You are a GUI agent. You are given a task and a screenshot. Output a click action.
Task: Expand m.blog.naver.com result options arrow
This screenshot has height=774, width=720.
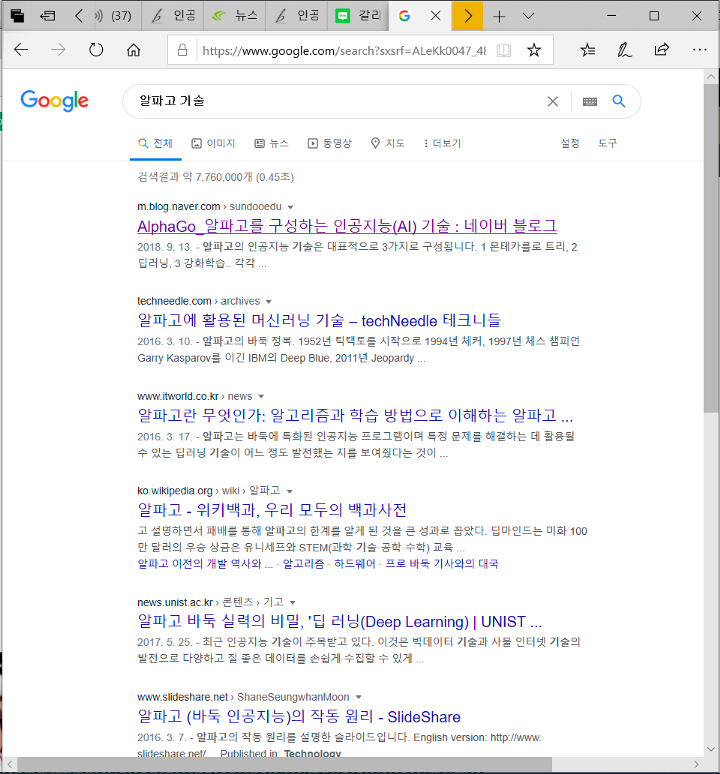coord(290,207)
